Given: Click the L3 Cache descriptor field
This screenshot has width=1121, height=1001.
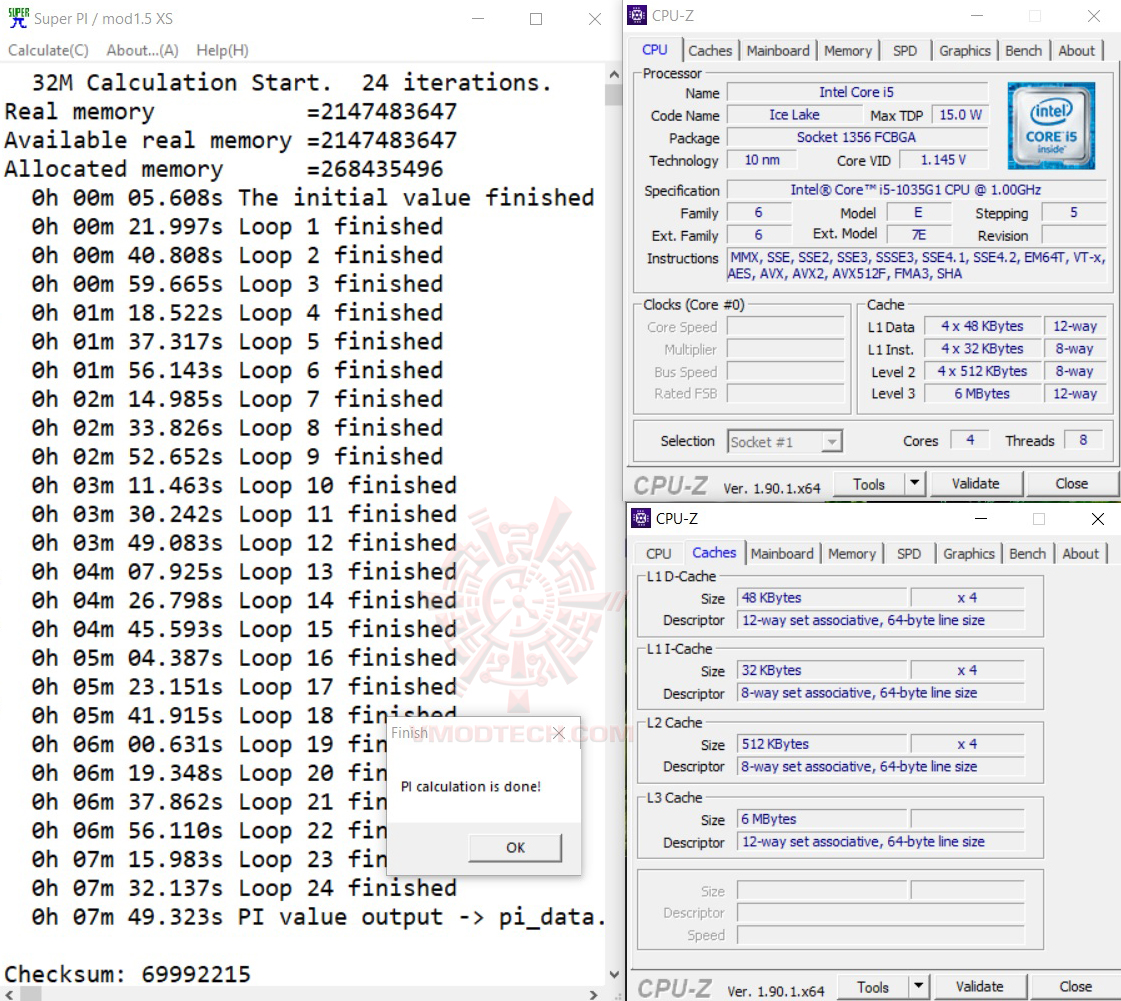Looking at the screenshot, I should [x=880, y=842].
